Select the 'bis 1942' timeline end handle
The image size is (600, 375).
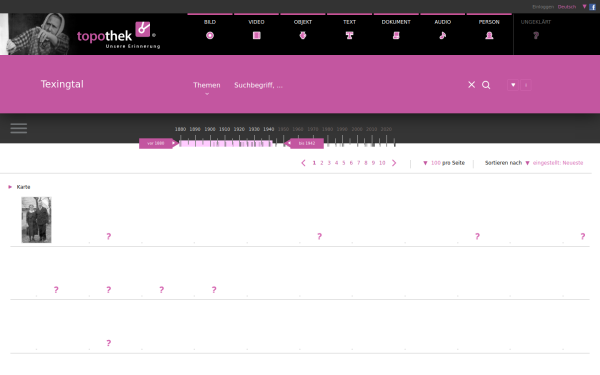tap(305, 143)
